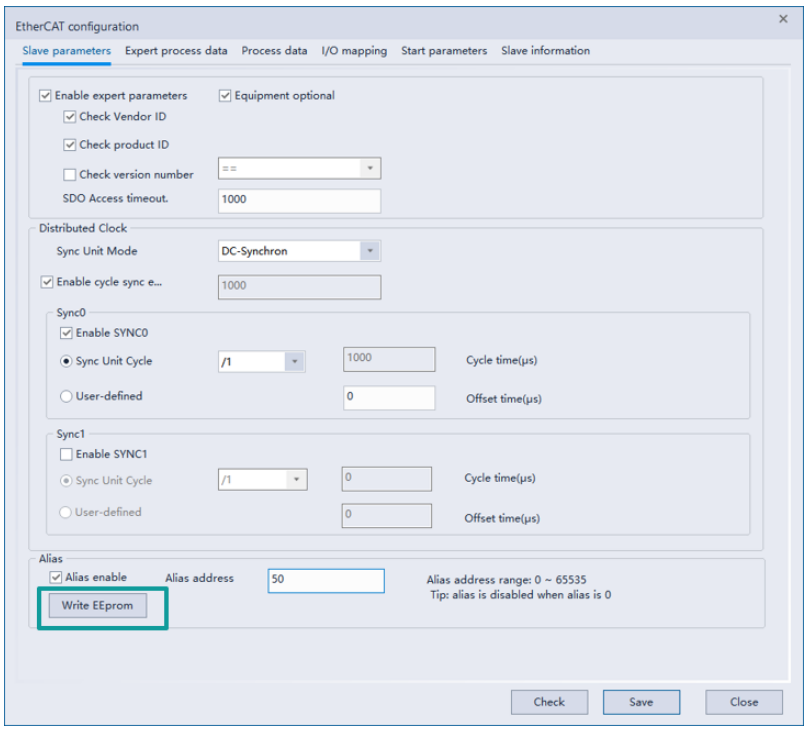Click the Check button
Image resolution: width=811 pixels, height=733 pixels.
pyautogui.click(x=548, y=702)
